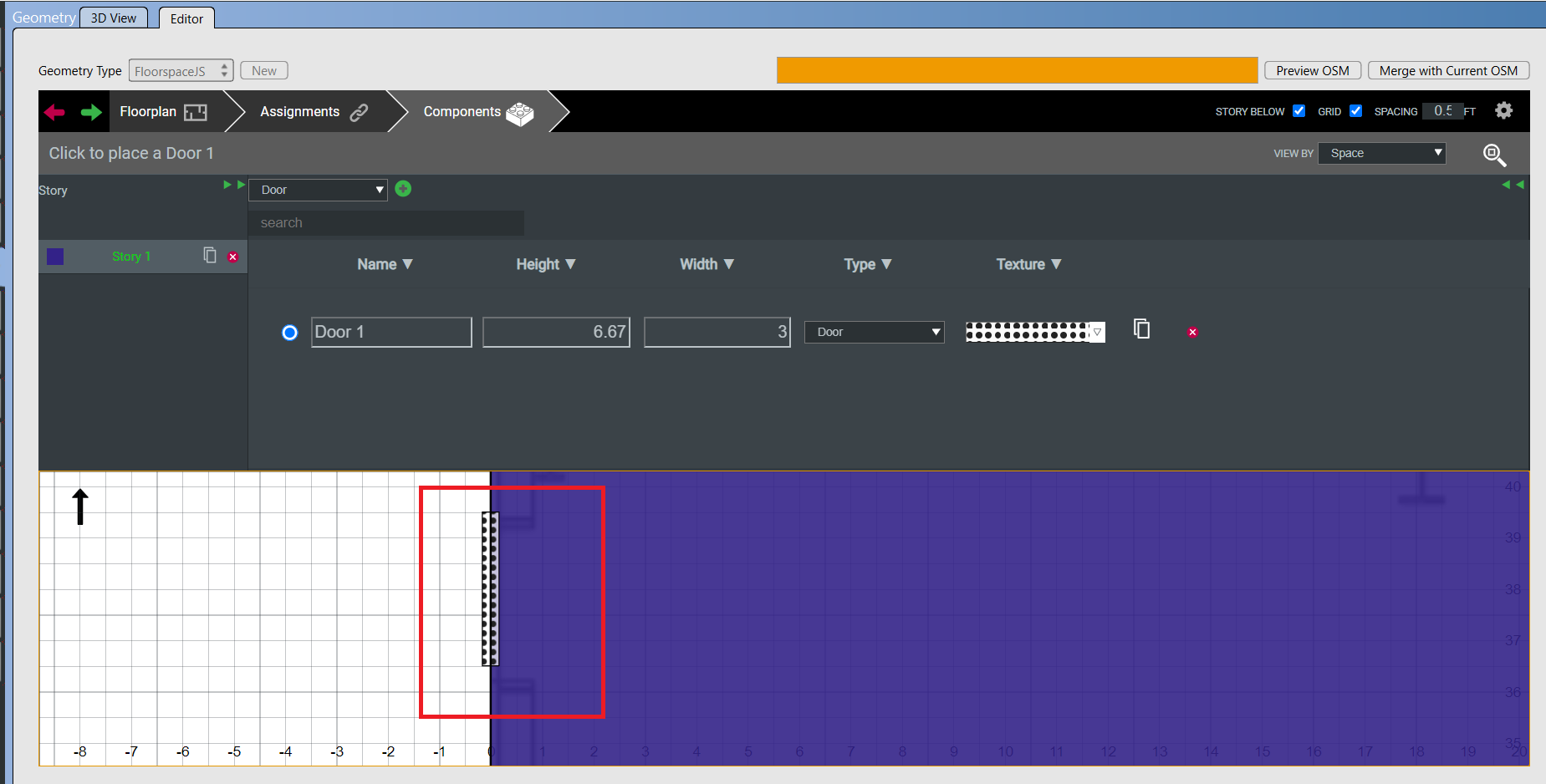Sort by Height column

(x=546, y=264)
